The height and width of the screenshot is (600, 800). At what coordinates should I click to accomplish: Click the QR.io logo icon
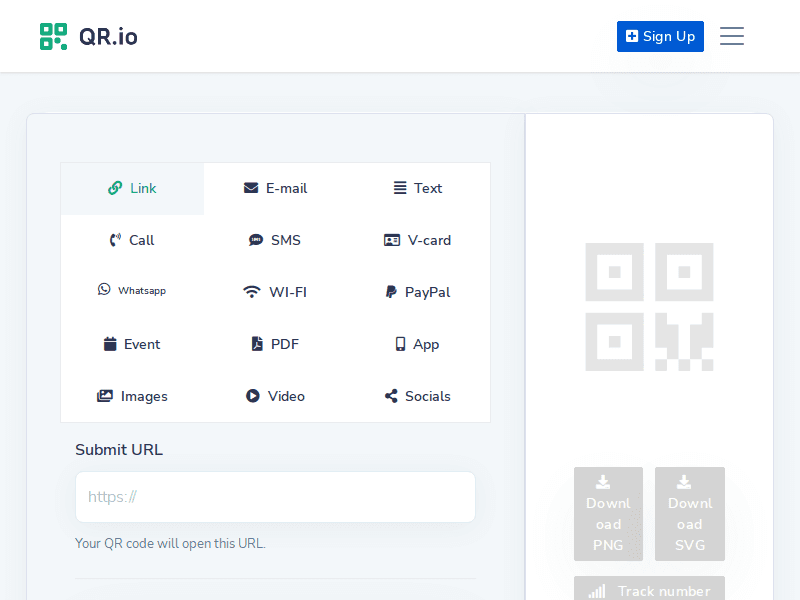(x=54, y=37)
